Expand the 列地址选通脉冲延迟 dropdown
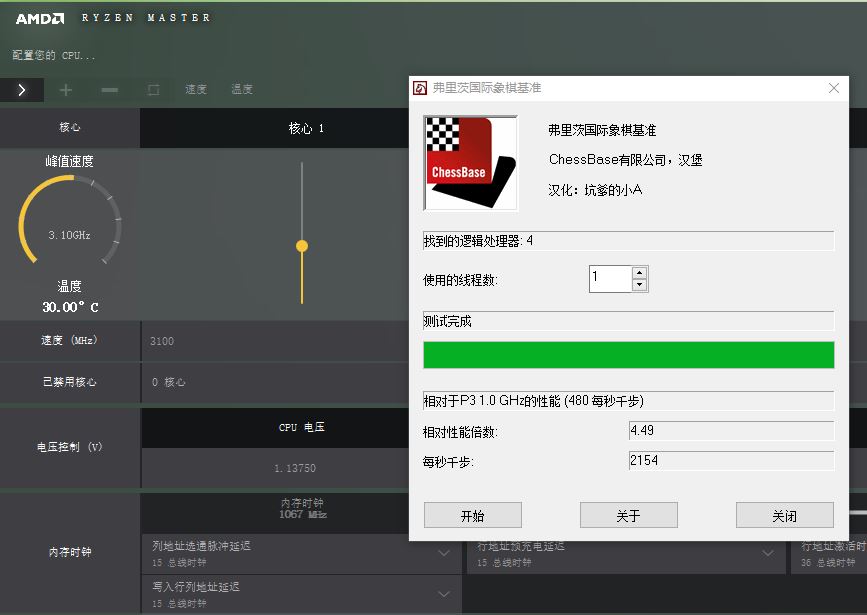 [x=444, y=552]
